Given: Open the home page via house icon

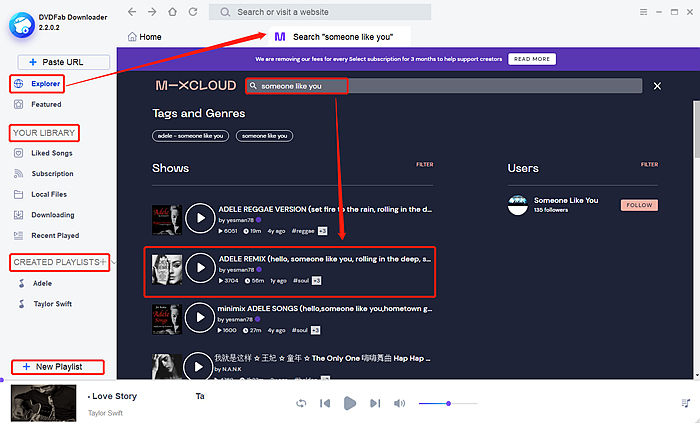Looking at the screenshot, I should tap(172, 12).
